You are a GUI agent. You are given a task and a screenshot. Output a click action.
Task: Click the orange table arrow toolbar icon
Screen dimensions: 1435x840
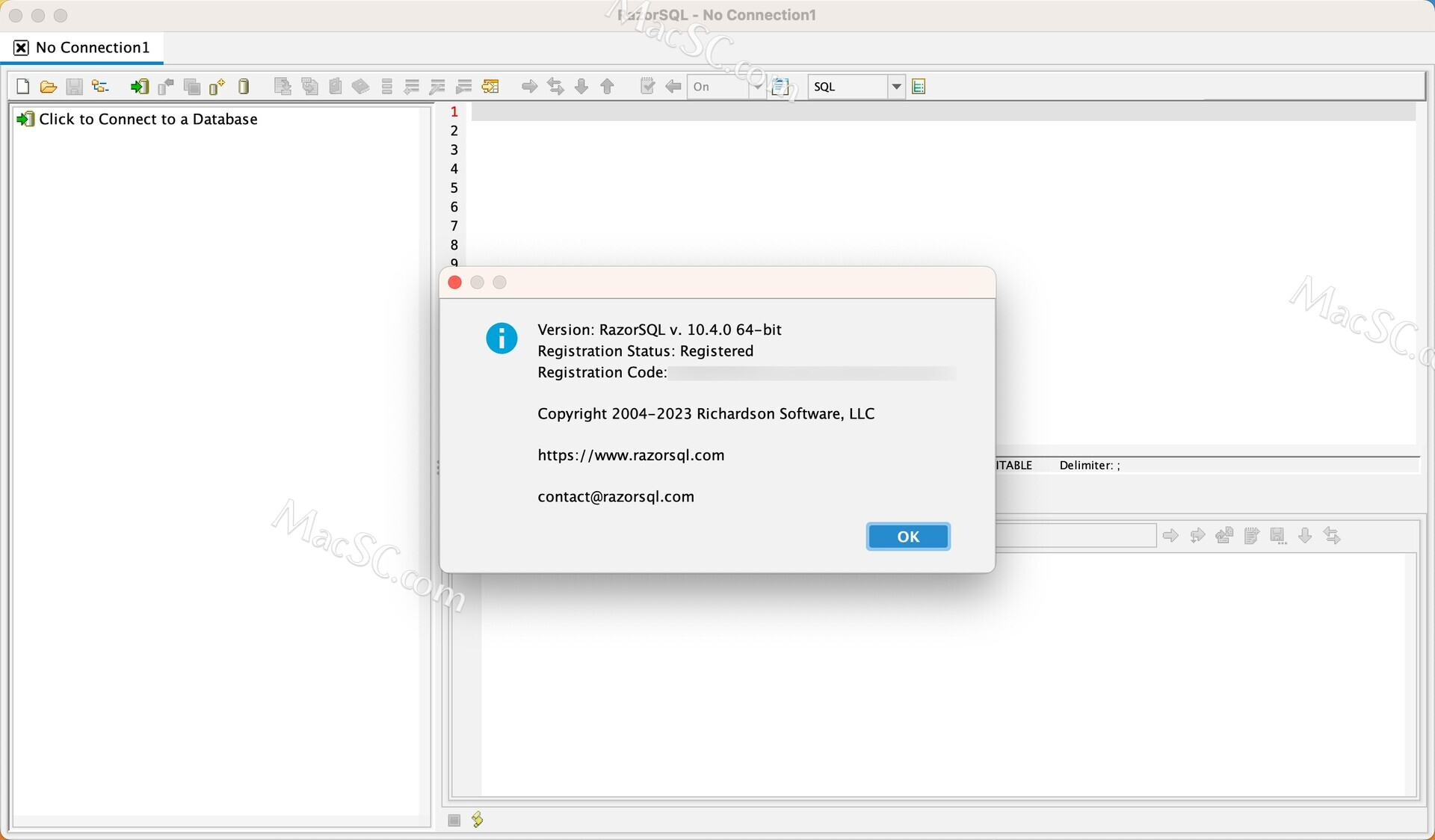[x=490, y=87]
